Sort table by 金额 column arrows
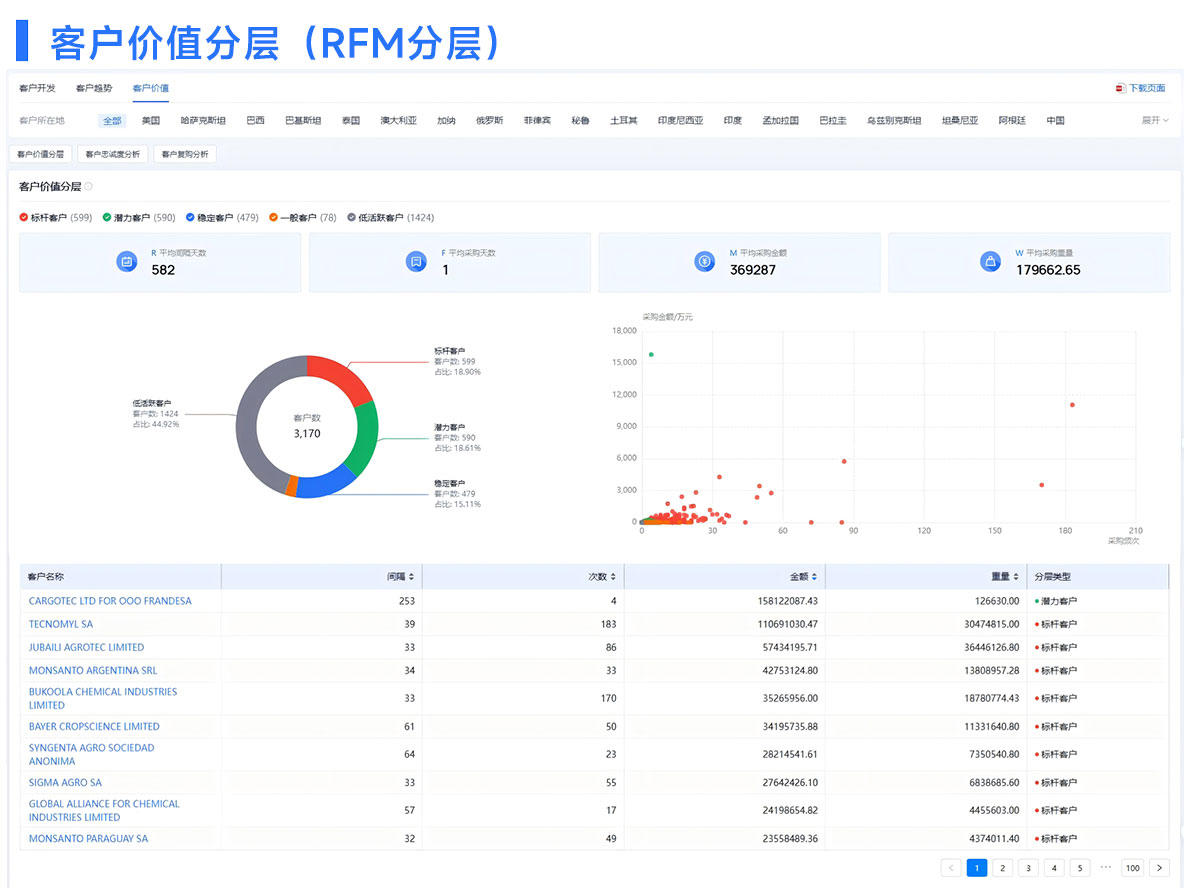The height and width of the screenshot is (888, 1190). pos(814,577)
